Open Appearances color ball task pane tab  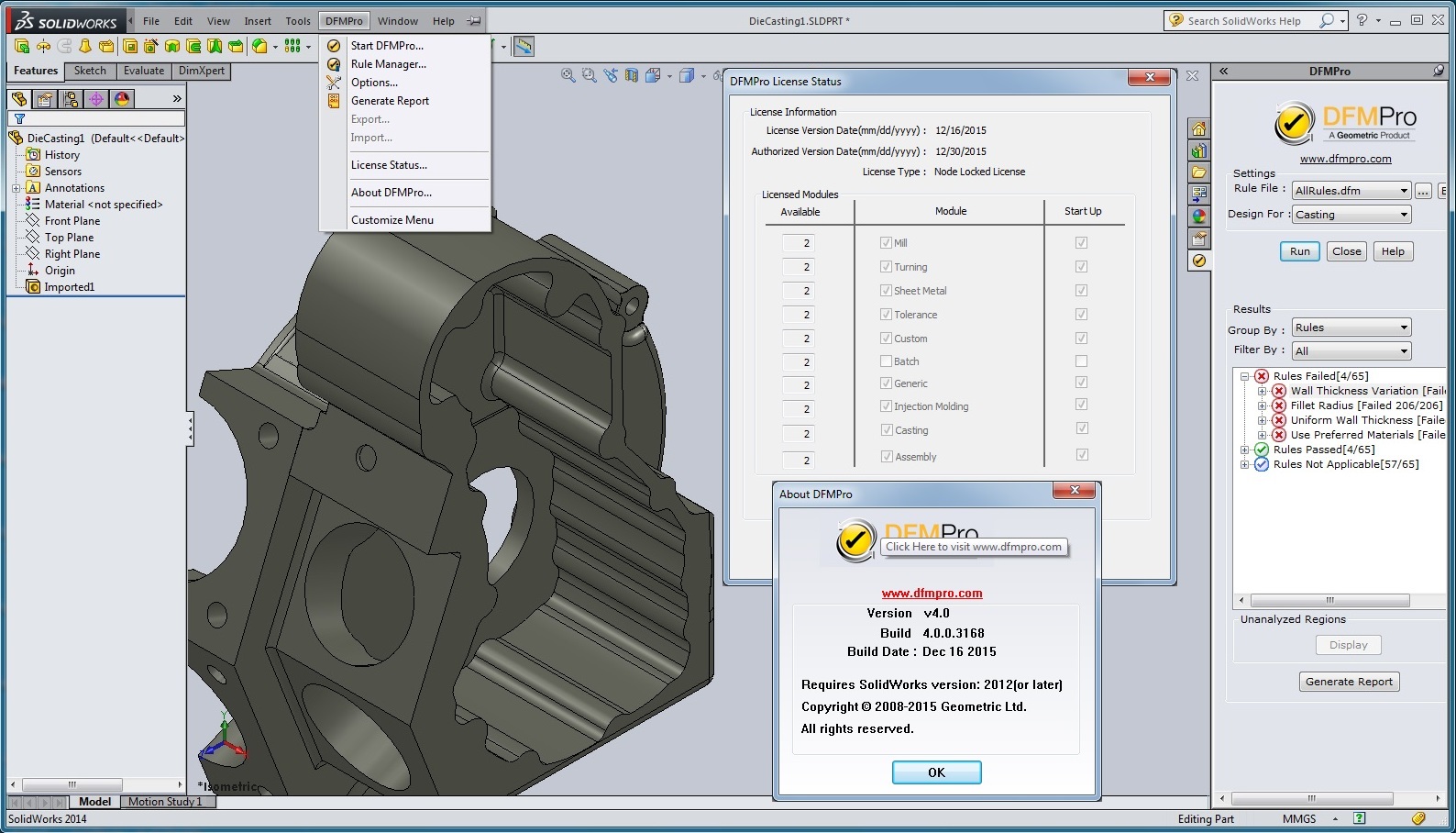click(1198, 217)
